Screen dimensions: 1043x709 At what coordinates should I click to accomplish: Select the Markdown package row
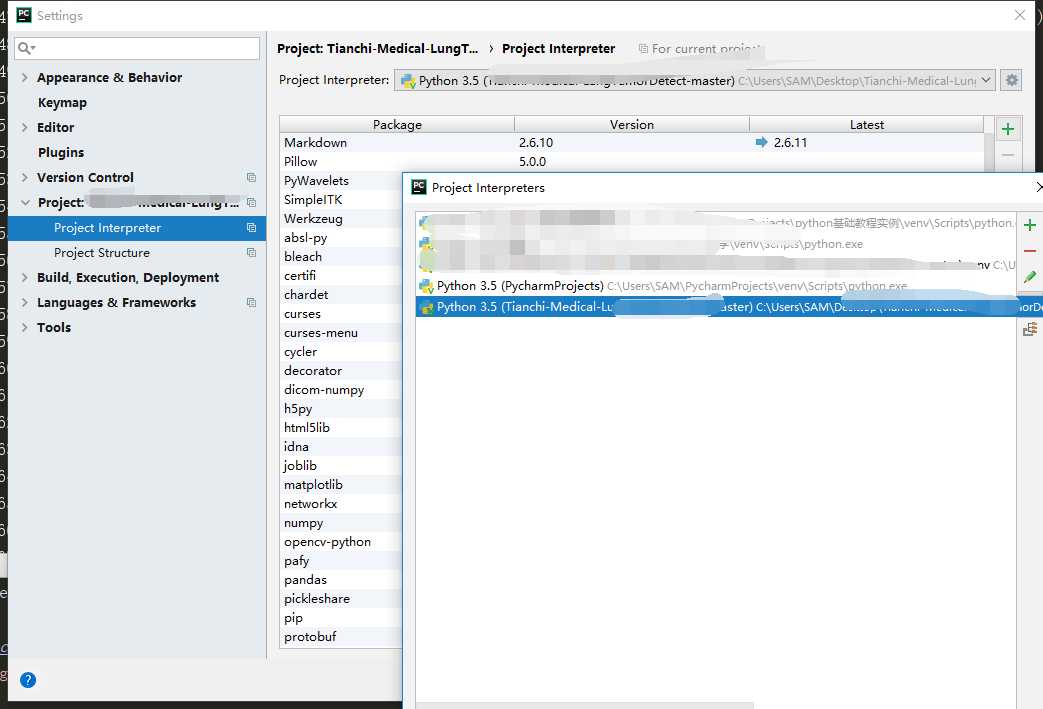632,142
